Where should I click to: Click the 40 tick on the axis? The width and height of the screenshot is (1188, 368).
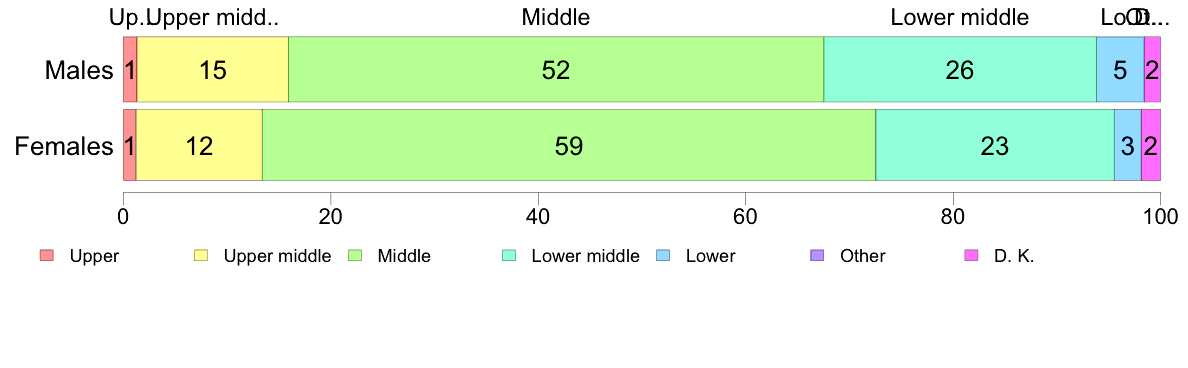[x=537, y=215]
